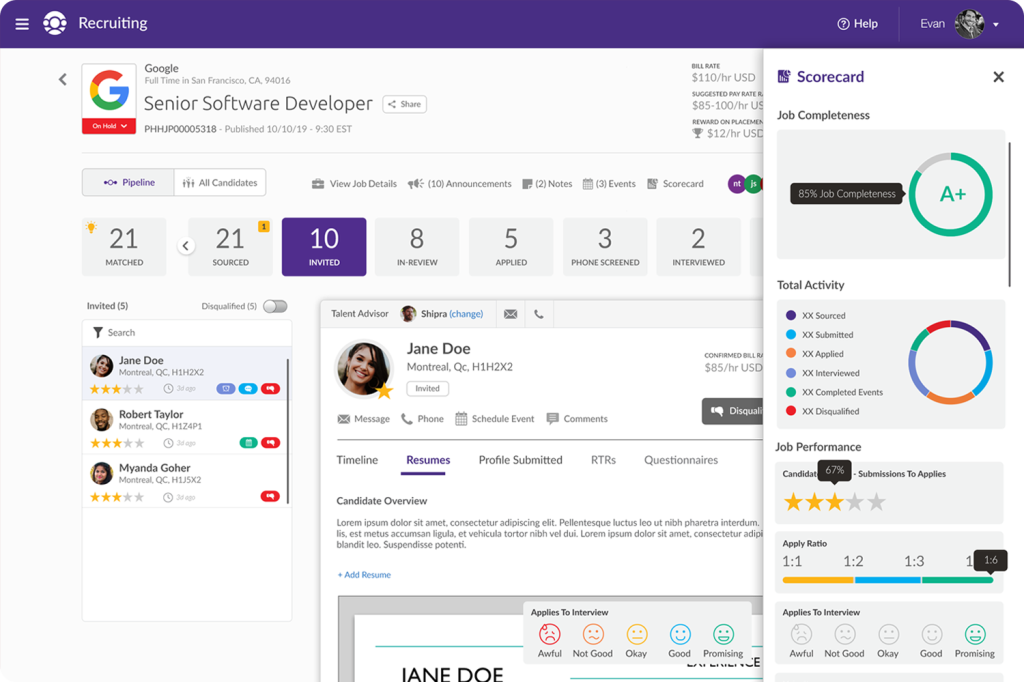
Task: Open View Job Details
Action: [354, 184]
